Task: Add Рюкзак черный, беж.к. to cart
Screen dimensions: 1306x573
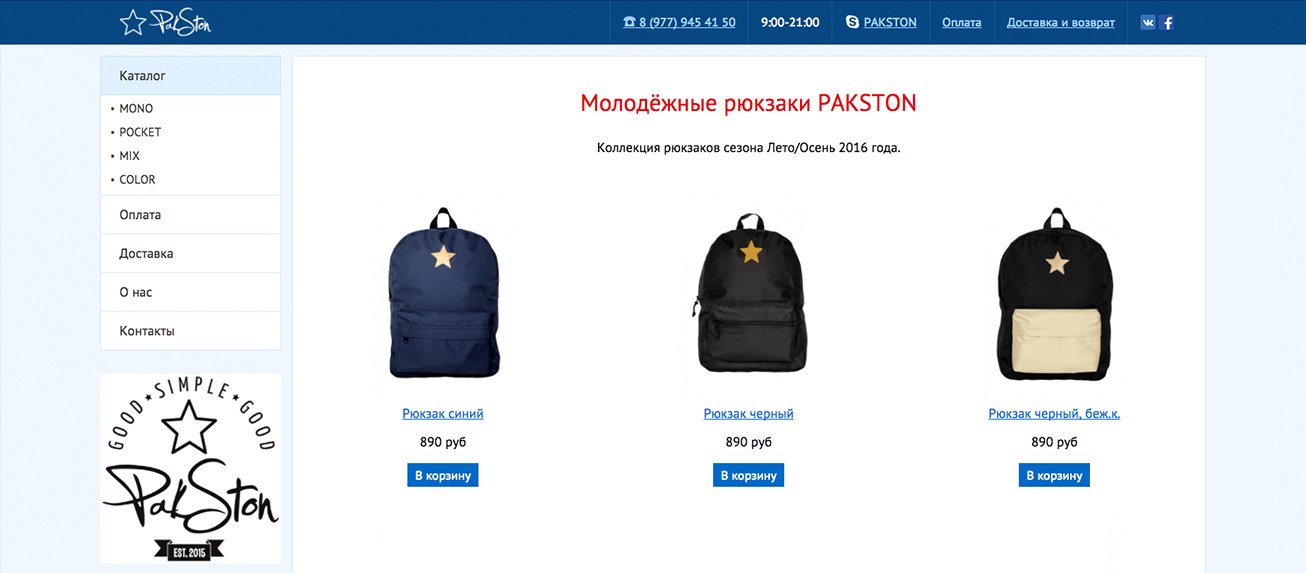Action: point(1054,475)
